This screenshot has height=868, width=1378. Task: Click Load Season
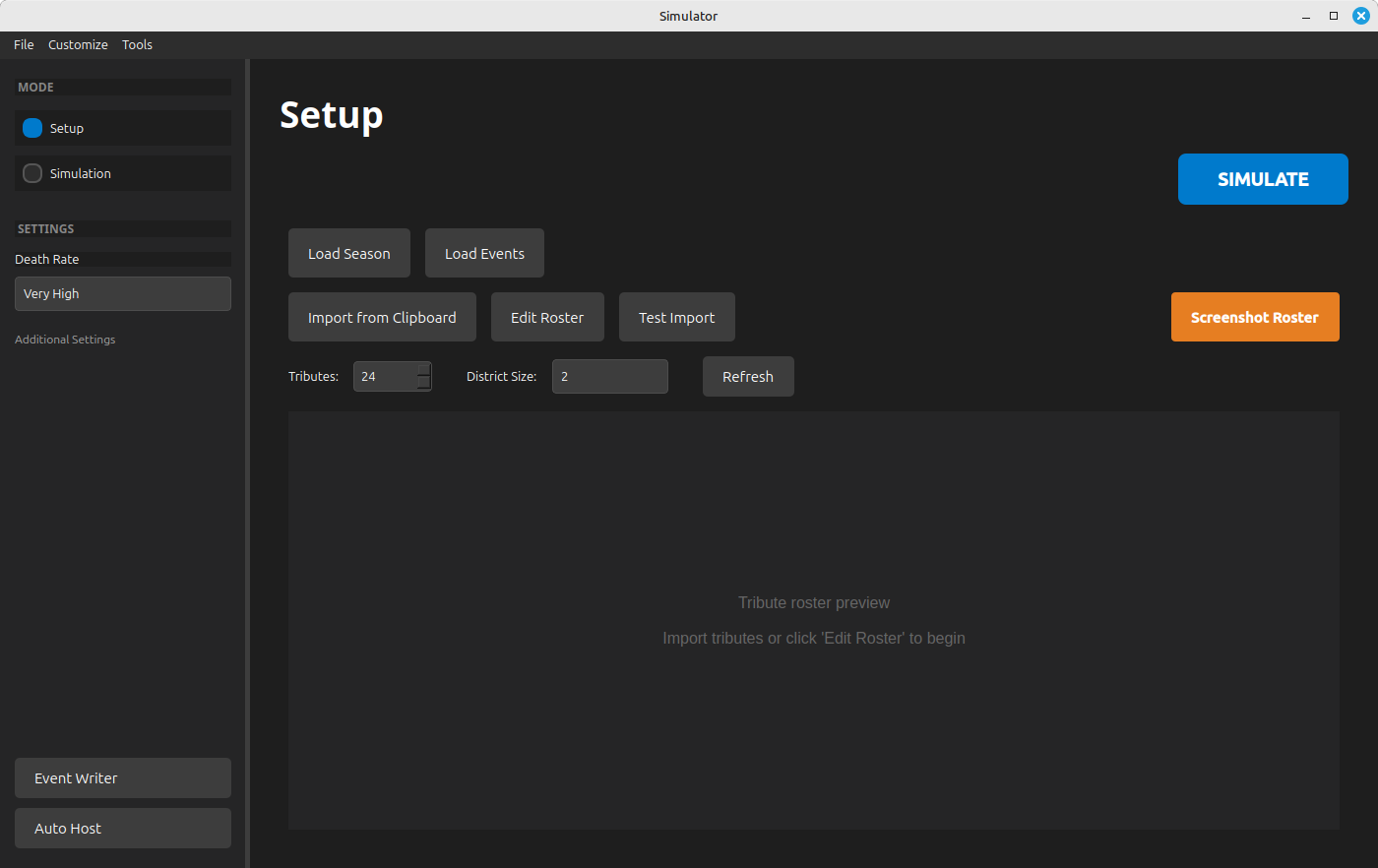tap(349, 254)
